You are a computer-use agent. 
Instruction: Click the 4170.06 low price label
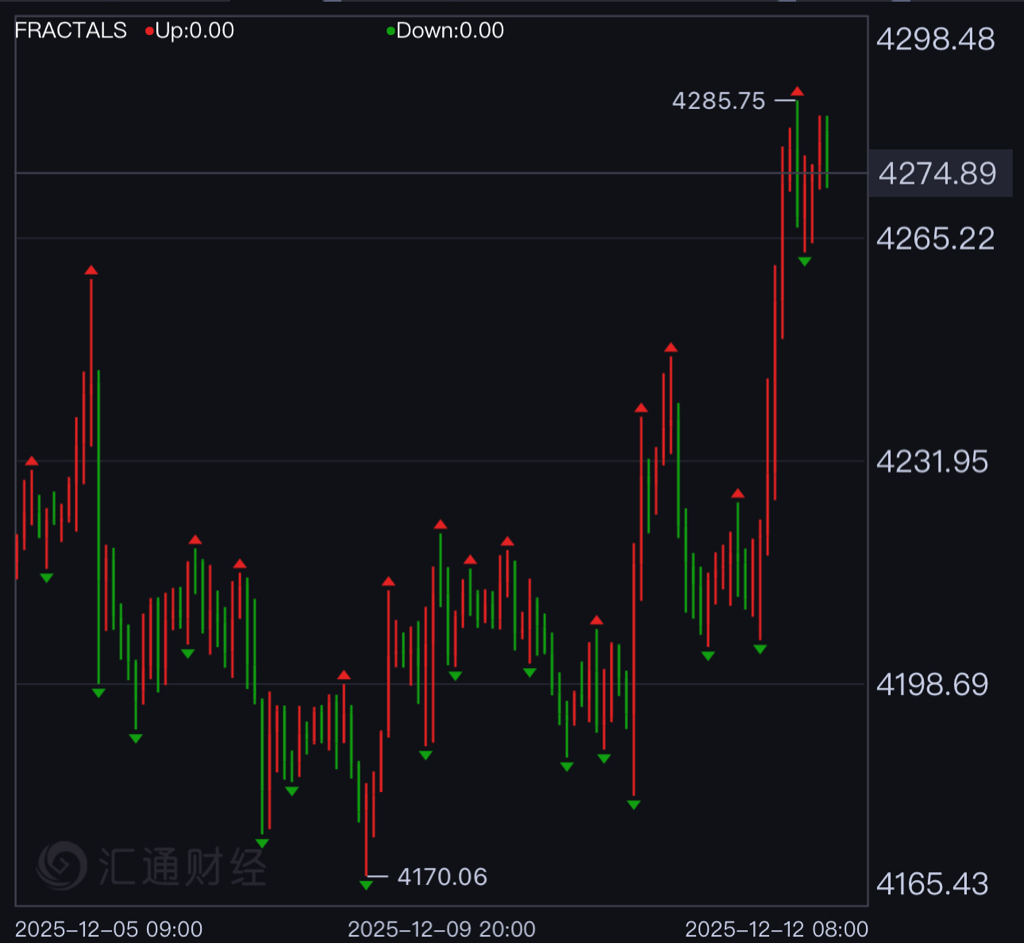coord(442,877)
